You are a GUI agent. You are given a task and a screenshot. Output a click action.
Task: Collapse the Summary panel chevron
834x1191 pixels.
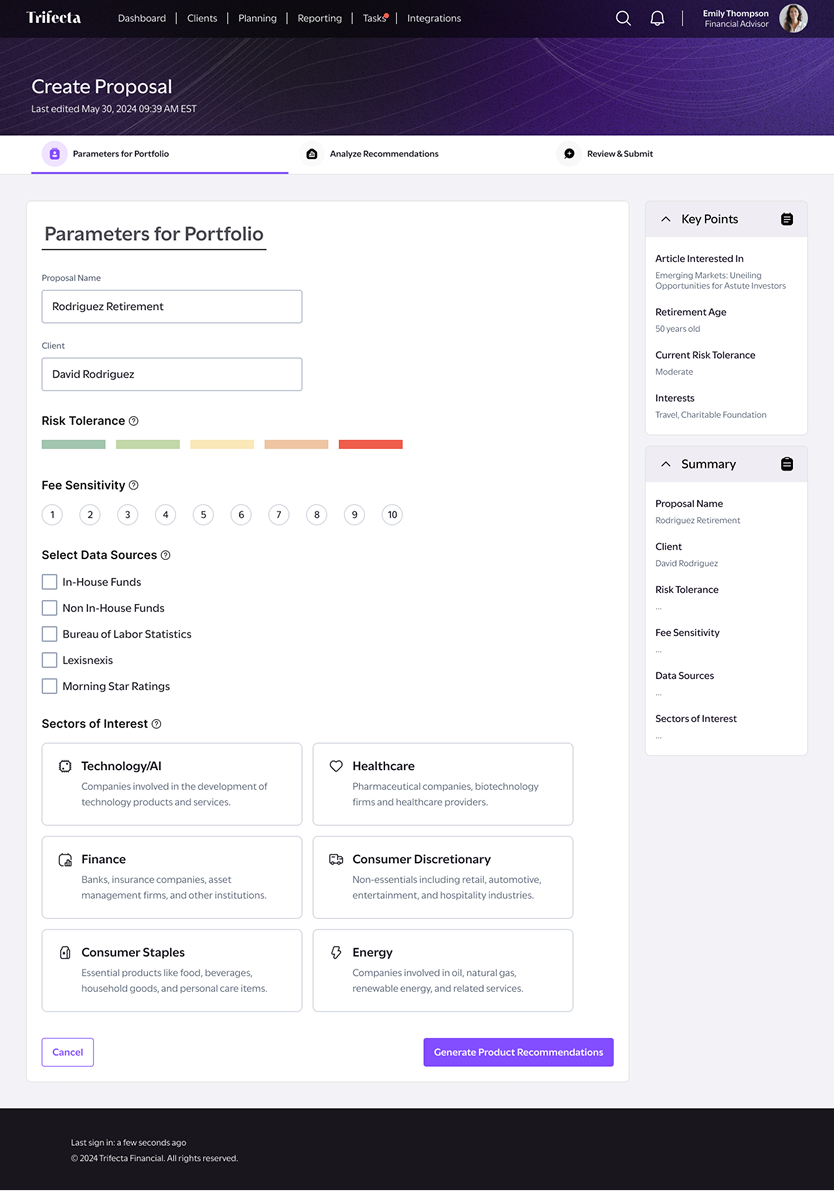click(x=666, y=464)
